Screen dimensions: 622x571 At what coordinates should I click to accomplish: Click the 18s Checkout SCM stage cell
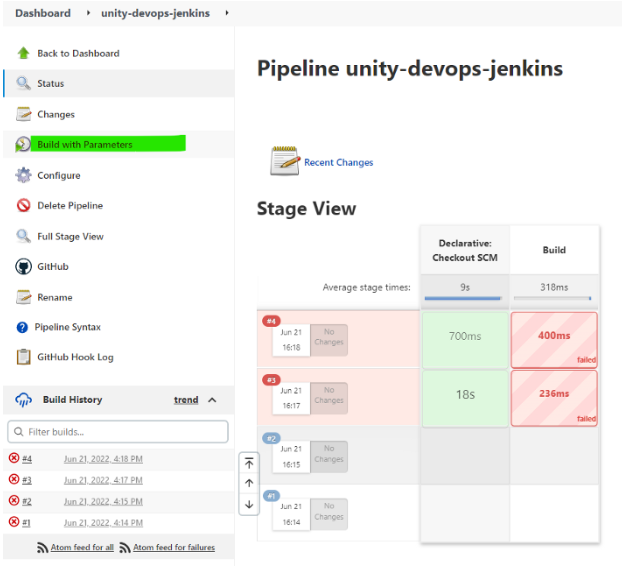[x=465, y=398]
